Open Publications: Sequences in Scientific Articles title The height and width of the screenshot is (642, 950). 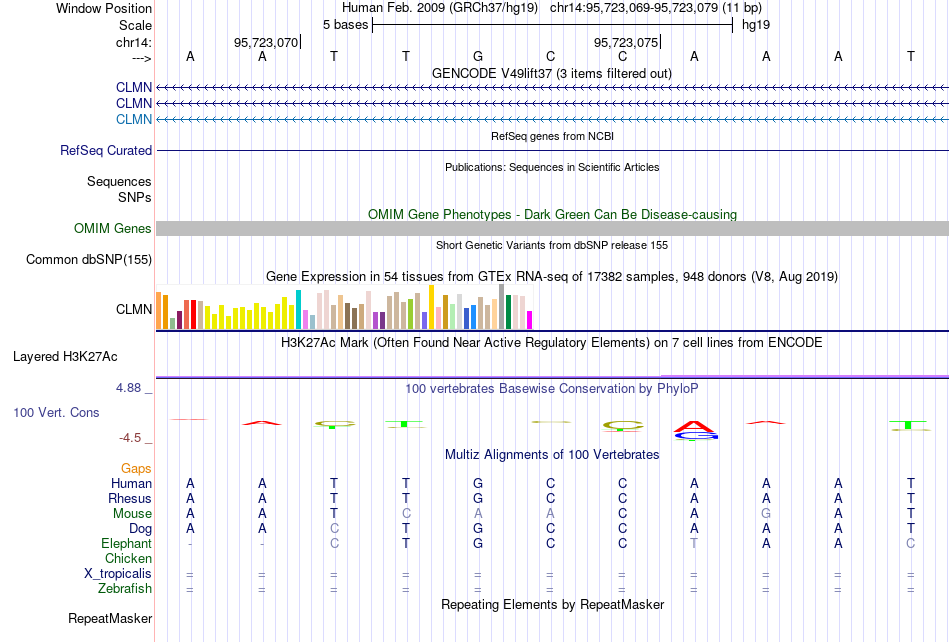coord(552,167)
